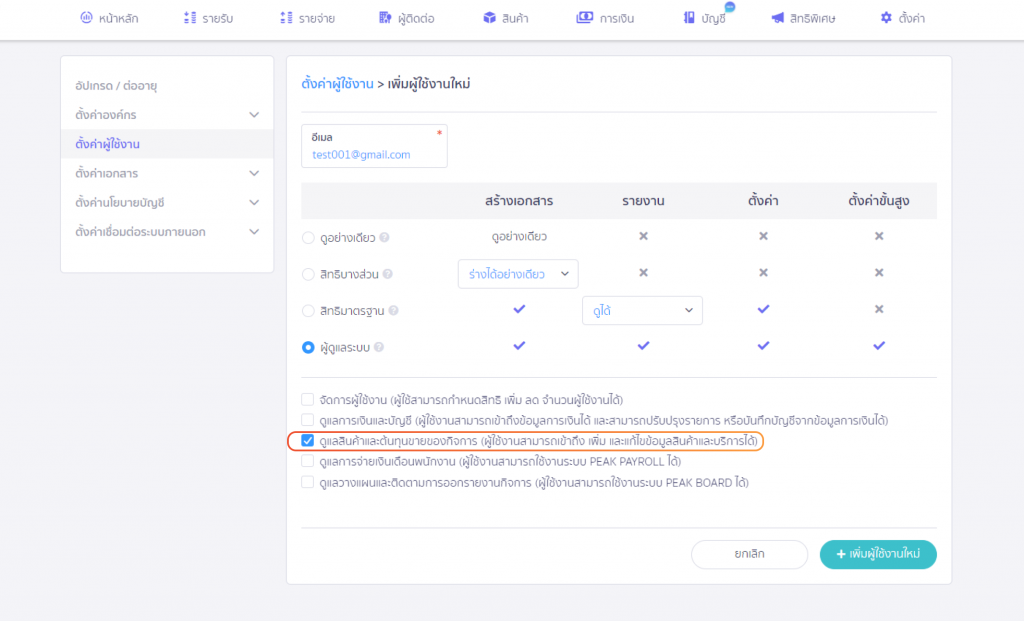Open the สิทธิพิเศษ menu

point(803,18)
